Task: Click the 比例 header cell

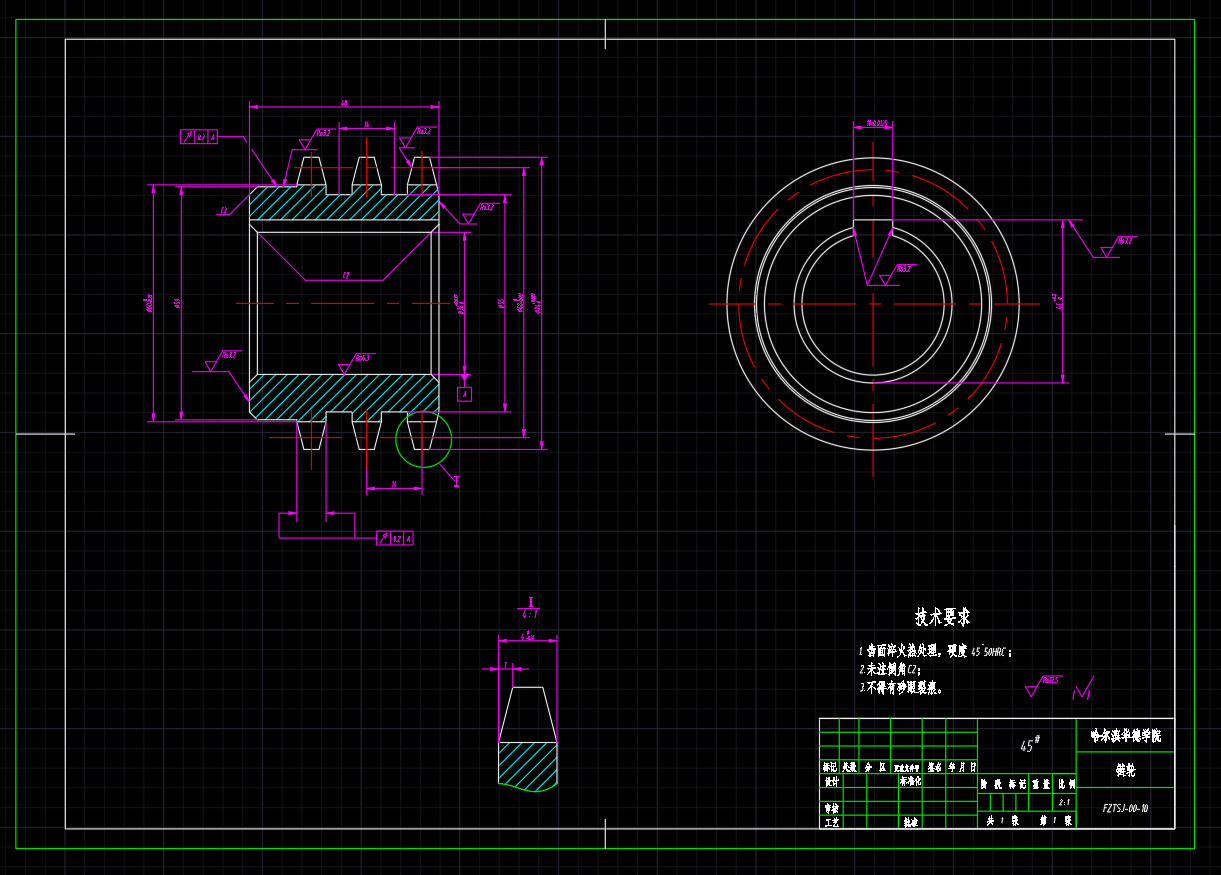Action: 1066,785
